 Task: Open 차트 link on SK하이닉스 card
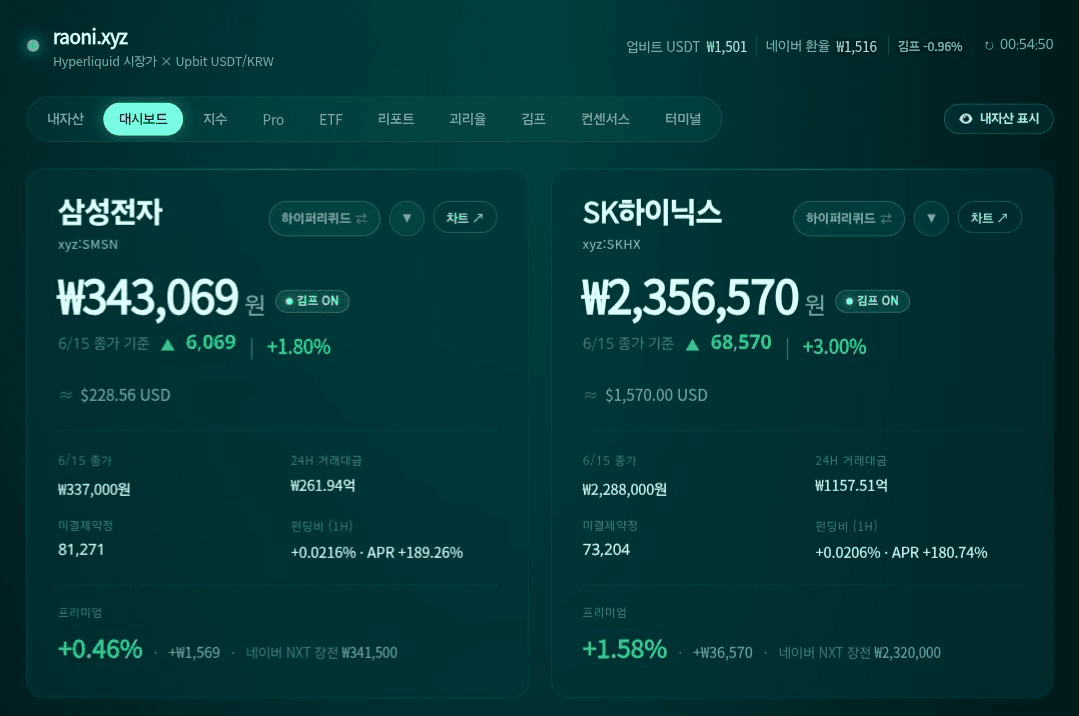(x=989, y=218)
